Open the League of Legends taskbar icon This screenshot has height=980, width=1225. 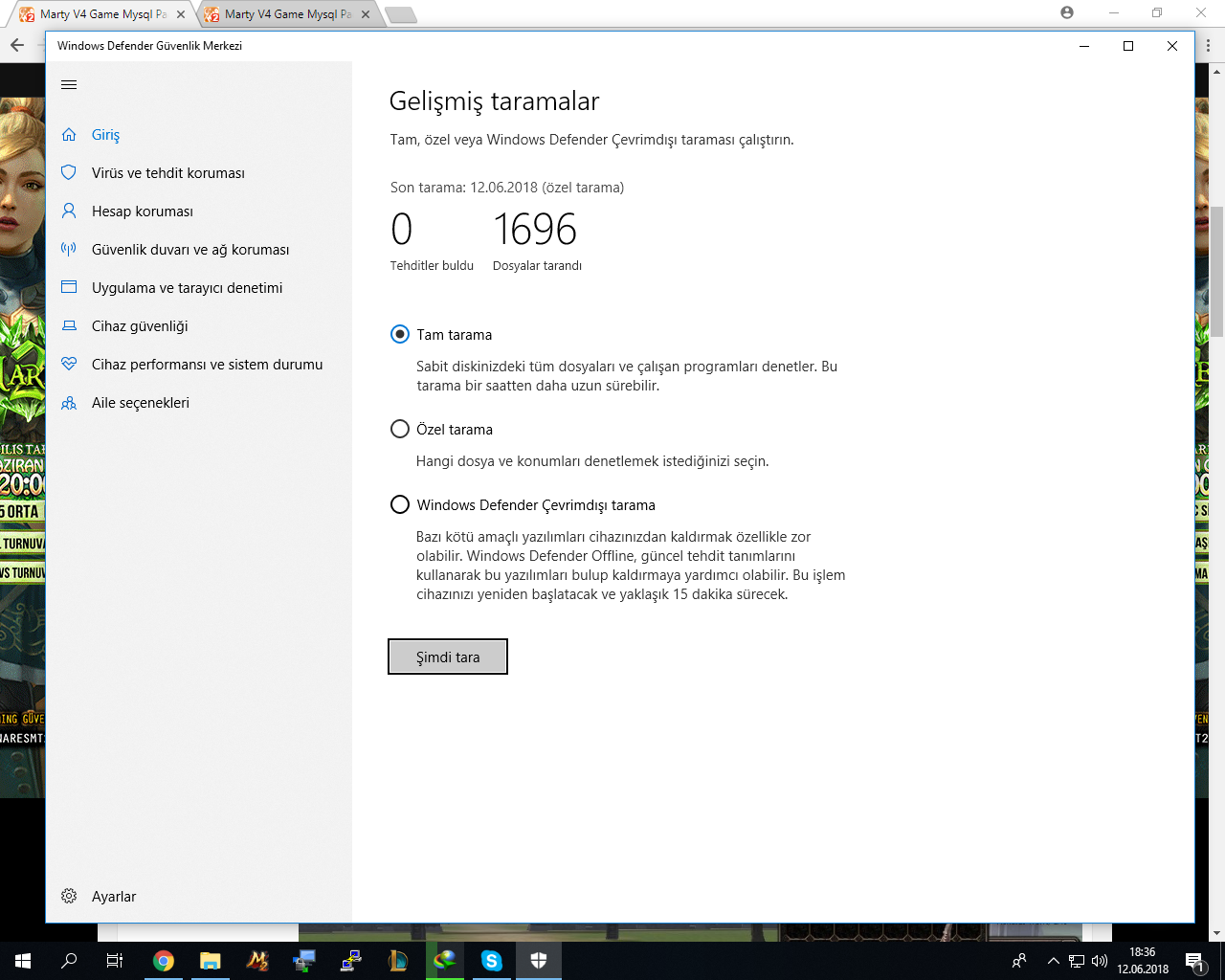click(x=398, y=961)
